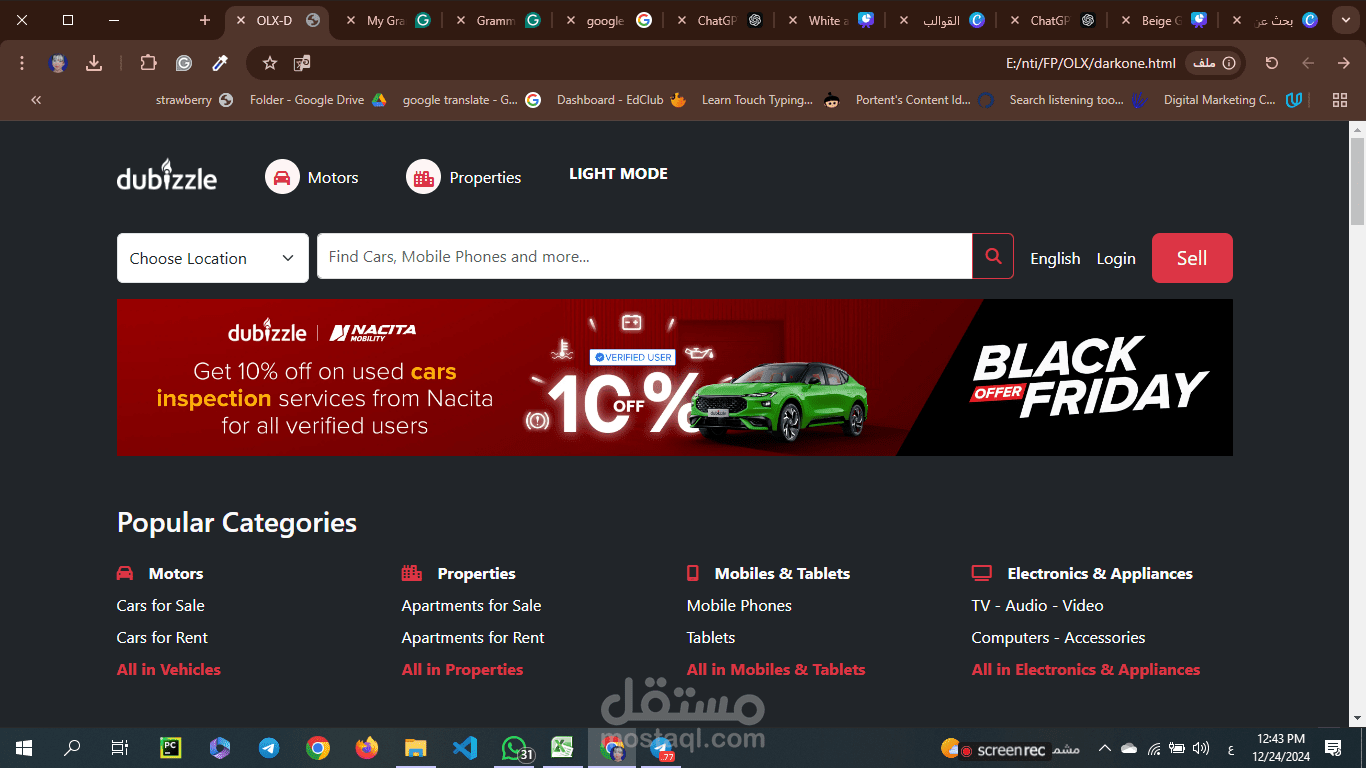
Task: Open the browser downloads icon
Action: click(x=94, y=63)
